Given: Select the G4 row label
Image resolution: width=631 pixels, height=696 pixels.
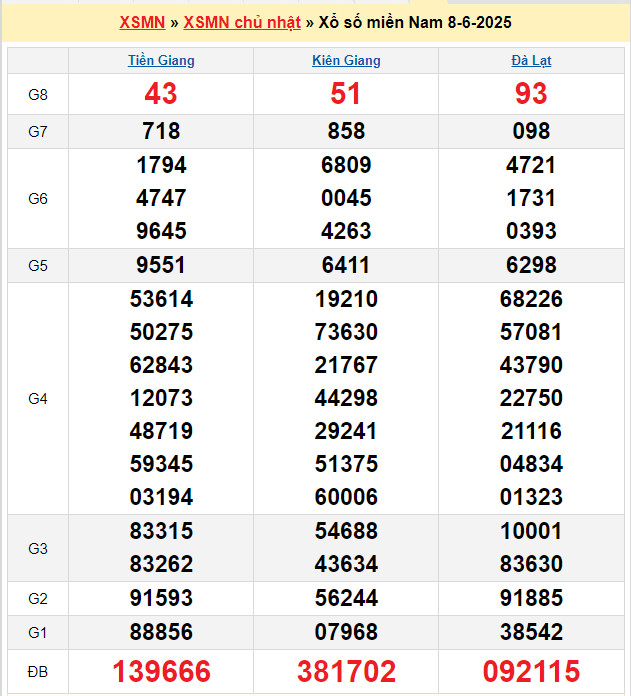Looking at the screenshot, I should pyautogui.click(x=38, y=399).
